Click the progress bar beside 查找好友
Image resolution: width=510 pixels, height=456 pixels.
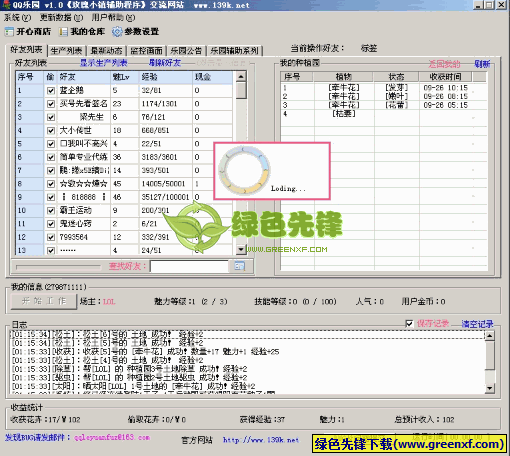58,267
